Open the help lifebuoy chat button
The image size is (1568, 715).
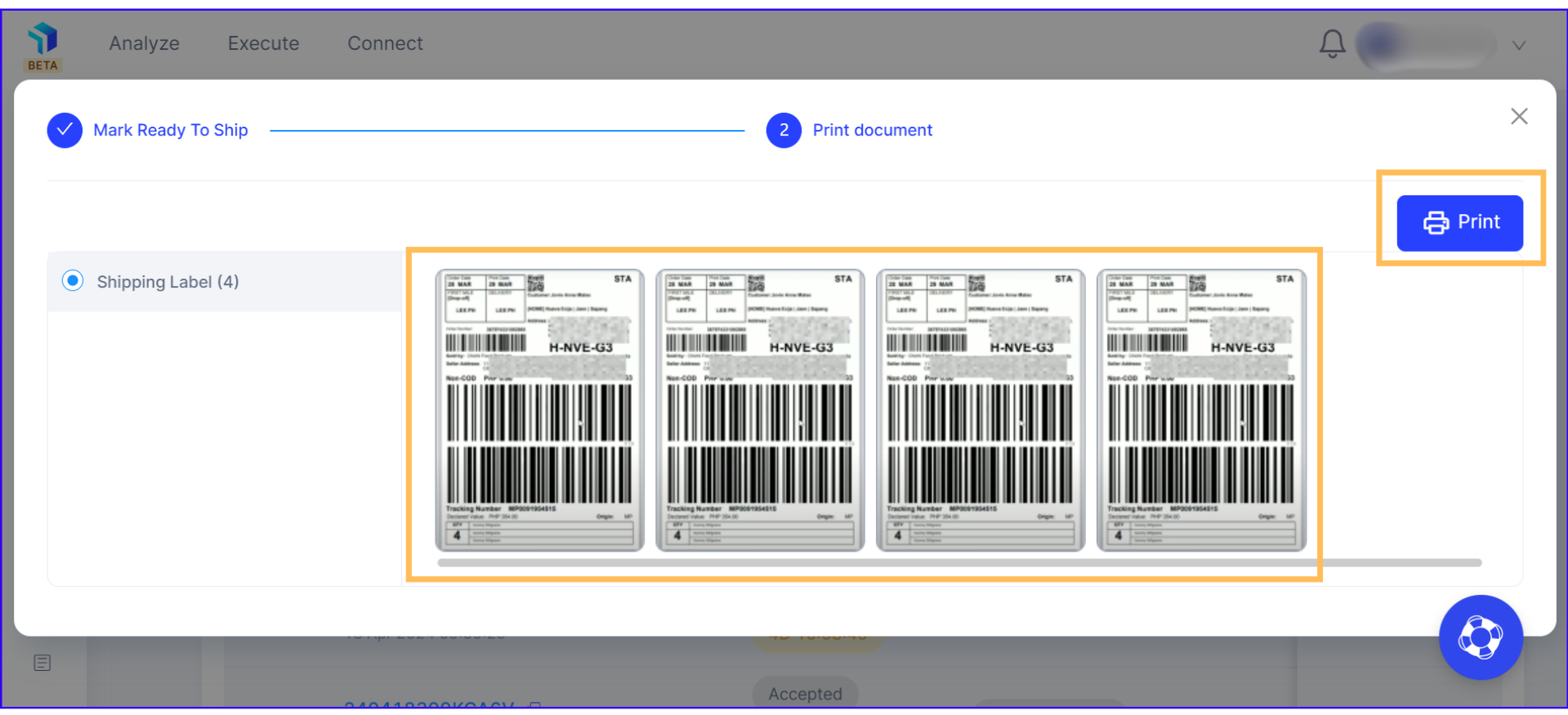pos(1481,637)
